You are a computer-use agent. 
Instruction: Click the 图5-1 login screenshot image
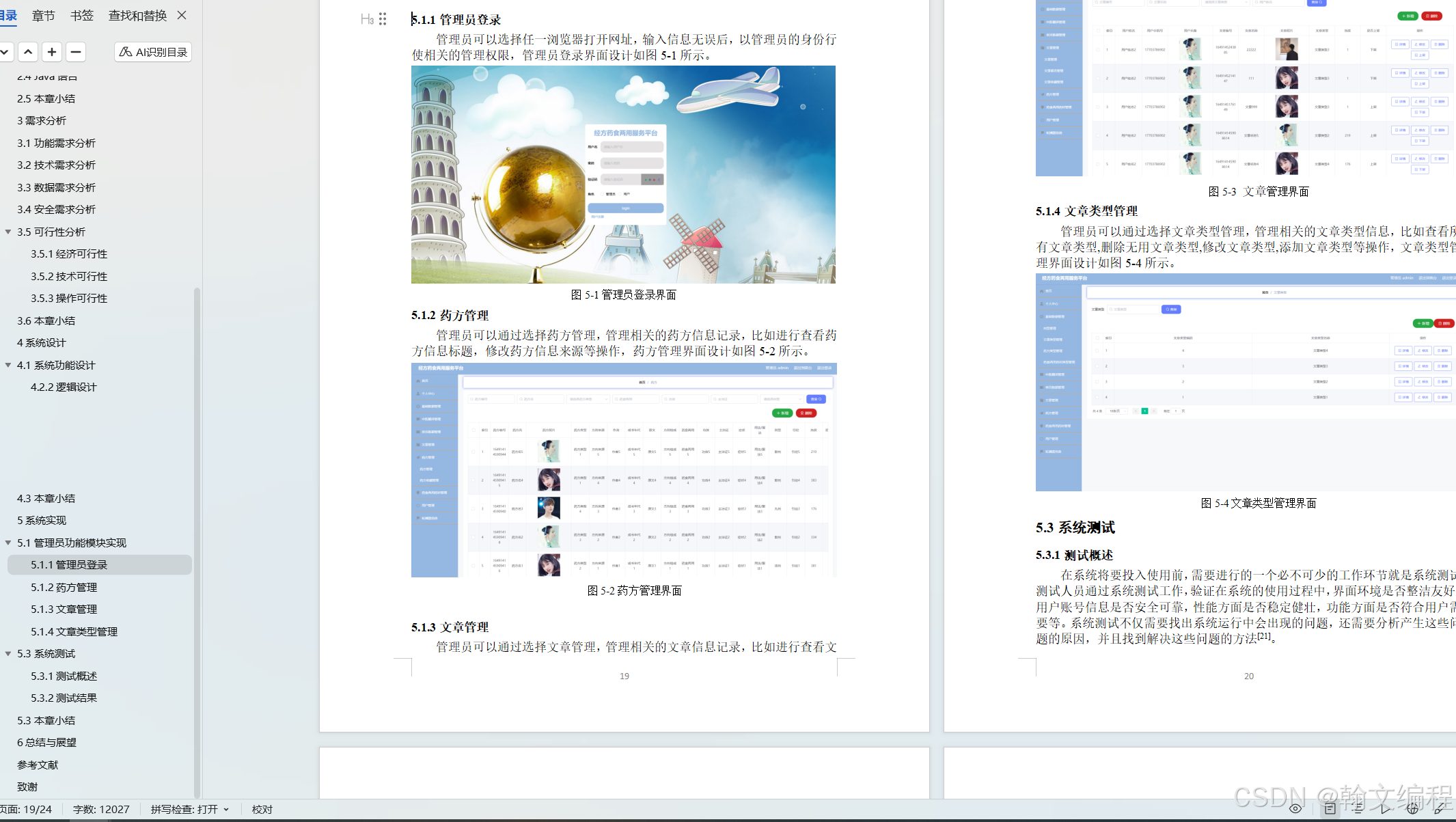pyautogui.click(x=623, y=174)
